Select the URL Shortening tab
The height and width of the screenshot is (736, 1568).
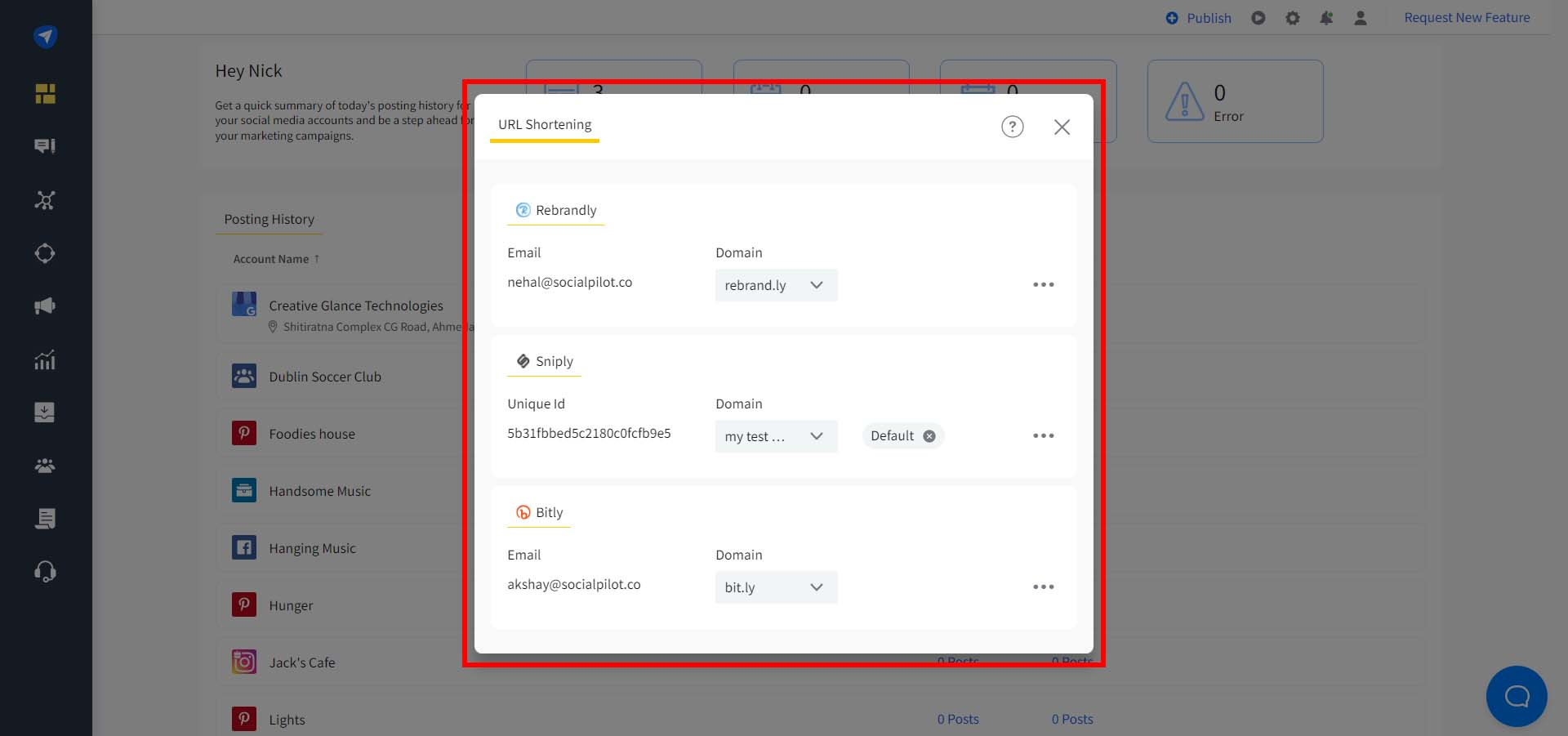tap(545, 125)
